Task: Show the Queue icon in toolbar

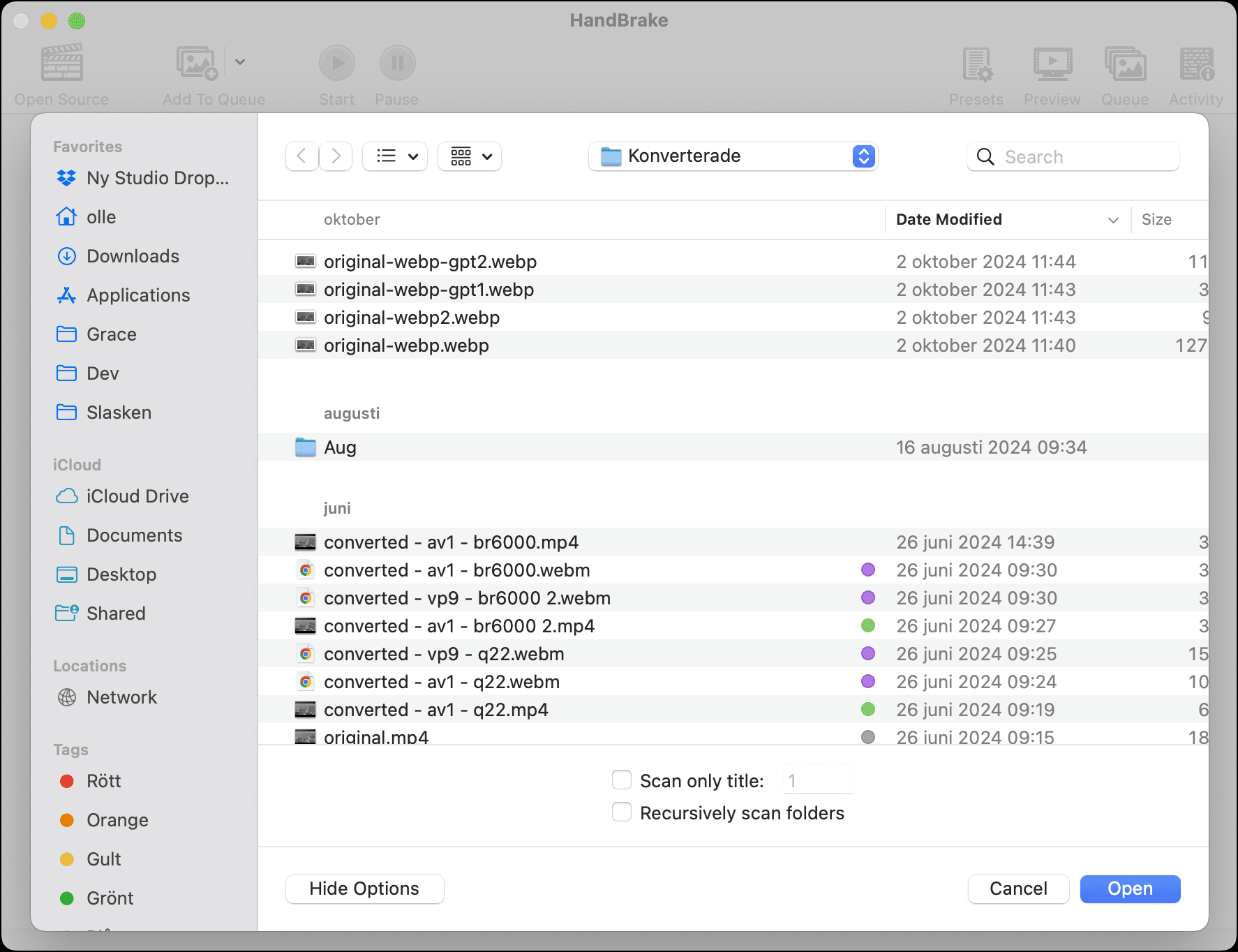Action: click(x=1125, y=64)
